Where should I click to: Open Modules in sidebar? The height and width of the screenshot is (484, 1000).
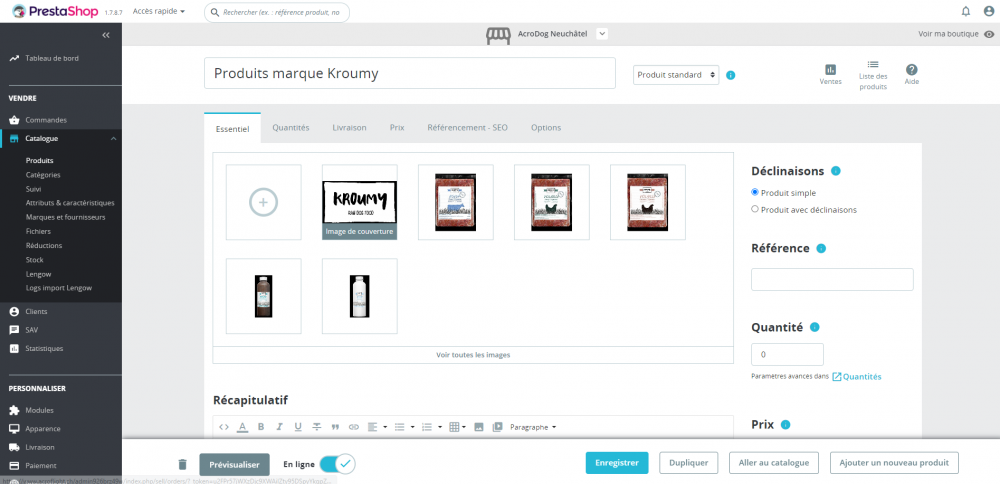coord(40,410)
